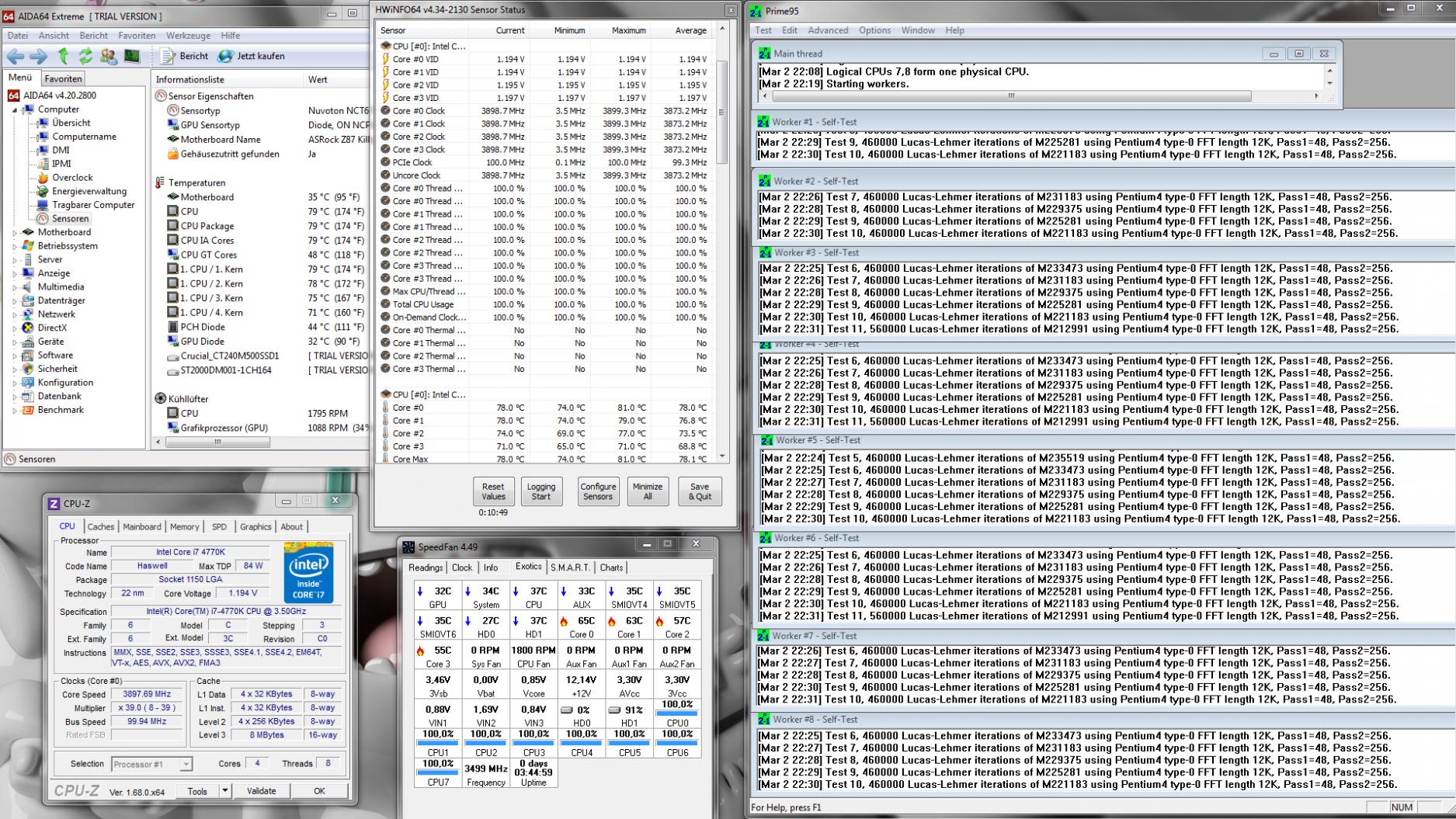1456x819 pixels.
Task: Expand the Anzeige tree node
Action: point(14,273)
